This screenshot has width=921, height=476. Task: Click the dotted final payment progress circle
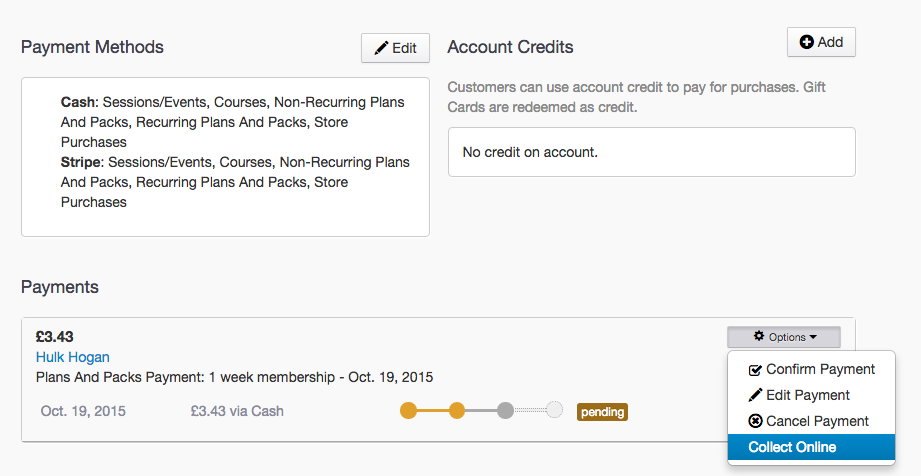(x=555, y=410)
